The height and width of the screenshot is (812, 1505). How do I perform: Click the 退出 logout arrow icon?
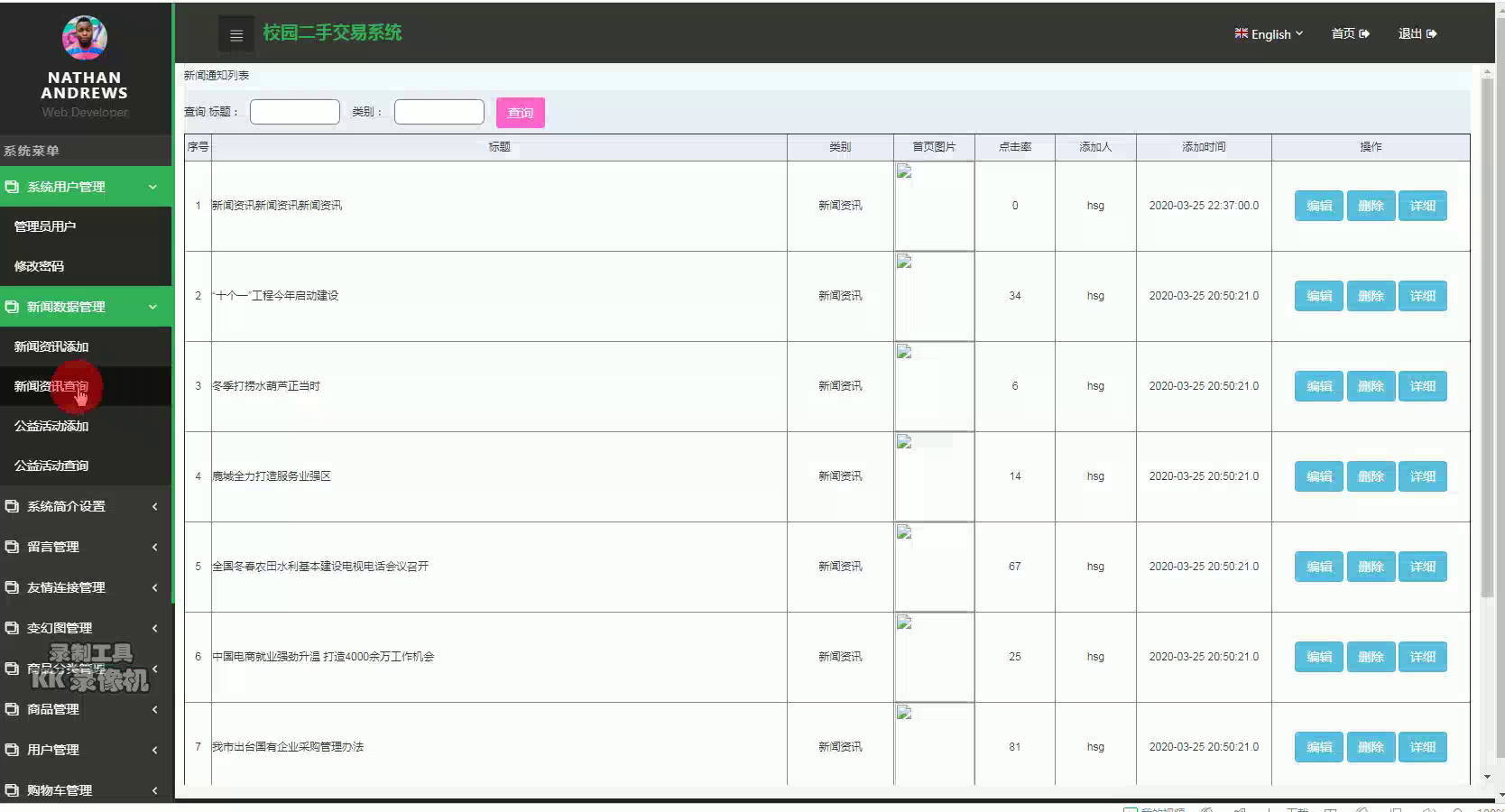(x=1431, y=33)
